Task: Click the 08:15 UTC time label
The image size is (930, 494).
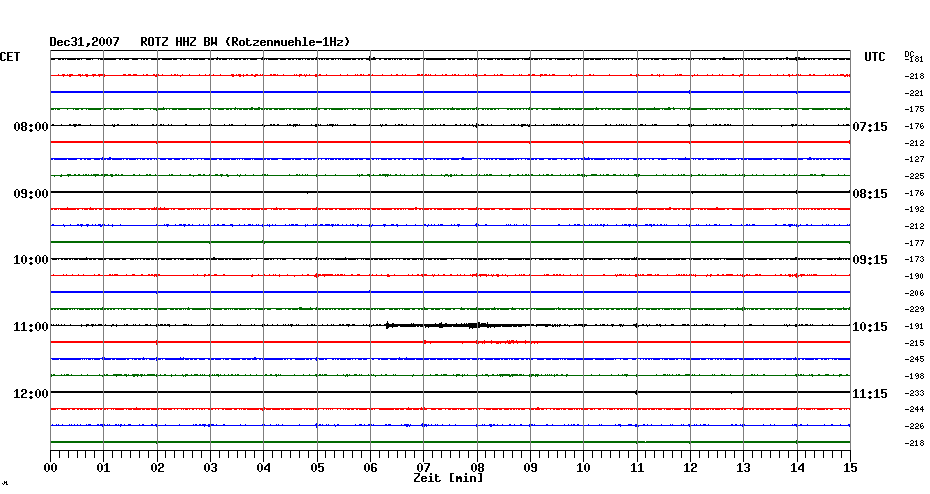Action: pyautogui.click(x=870, y=193)
